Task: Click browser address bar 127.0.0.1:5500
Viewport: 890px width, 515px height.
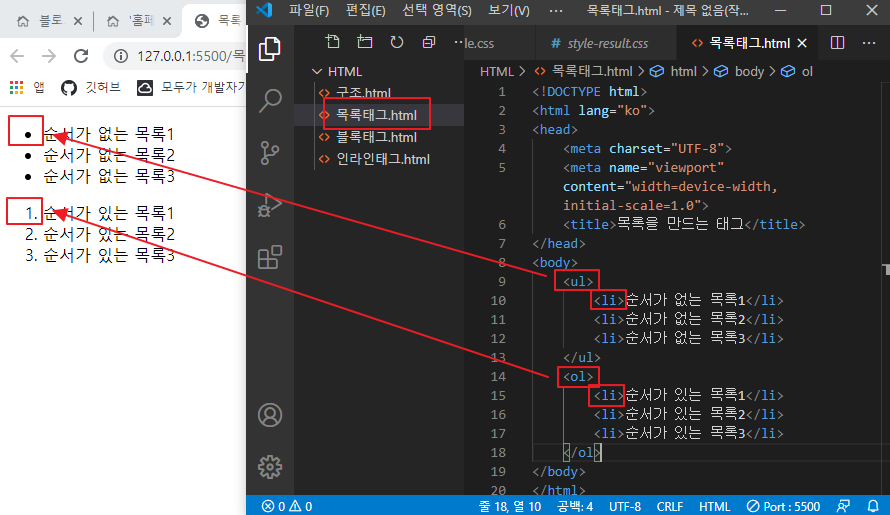Action: [x=190, y=56]
